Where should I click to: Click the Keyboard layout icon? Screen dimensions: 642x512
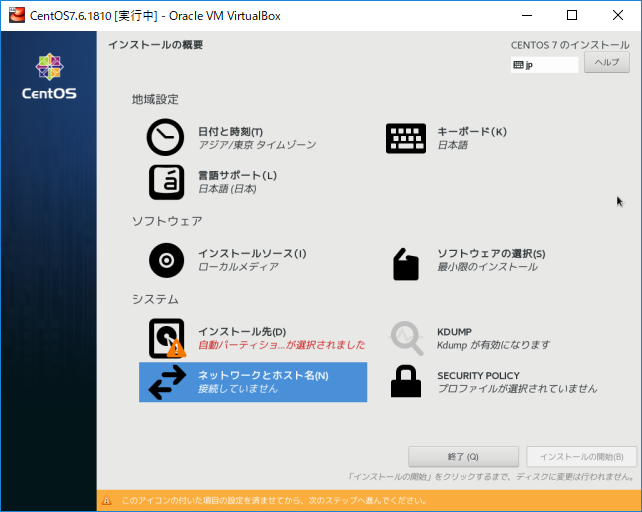click(x=406, y=138)
